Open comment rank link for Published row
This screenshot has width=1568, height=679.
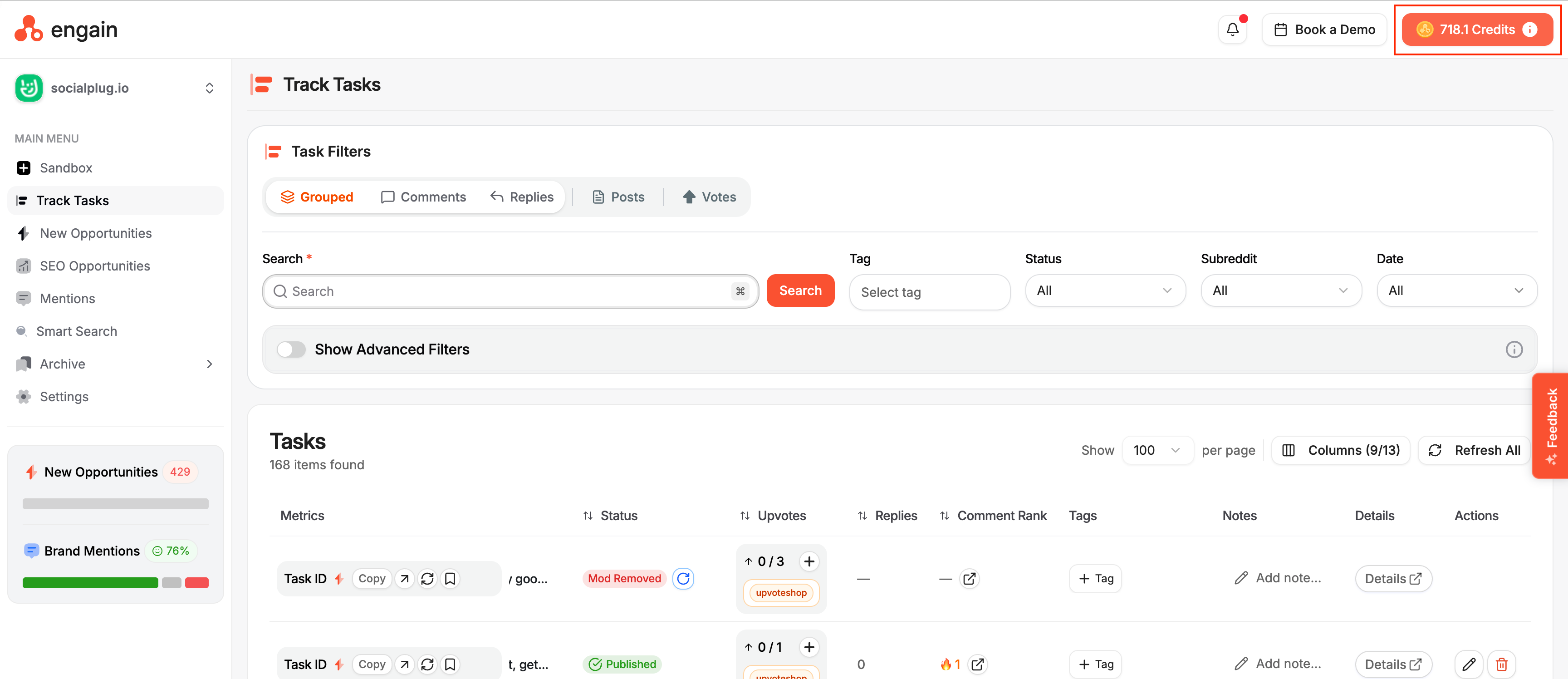click(978, 664)
